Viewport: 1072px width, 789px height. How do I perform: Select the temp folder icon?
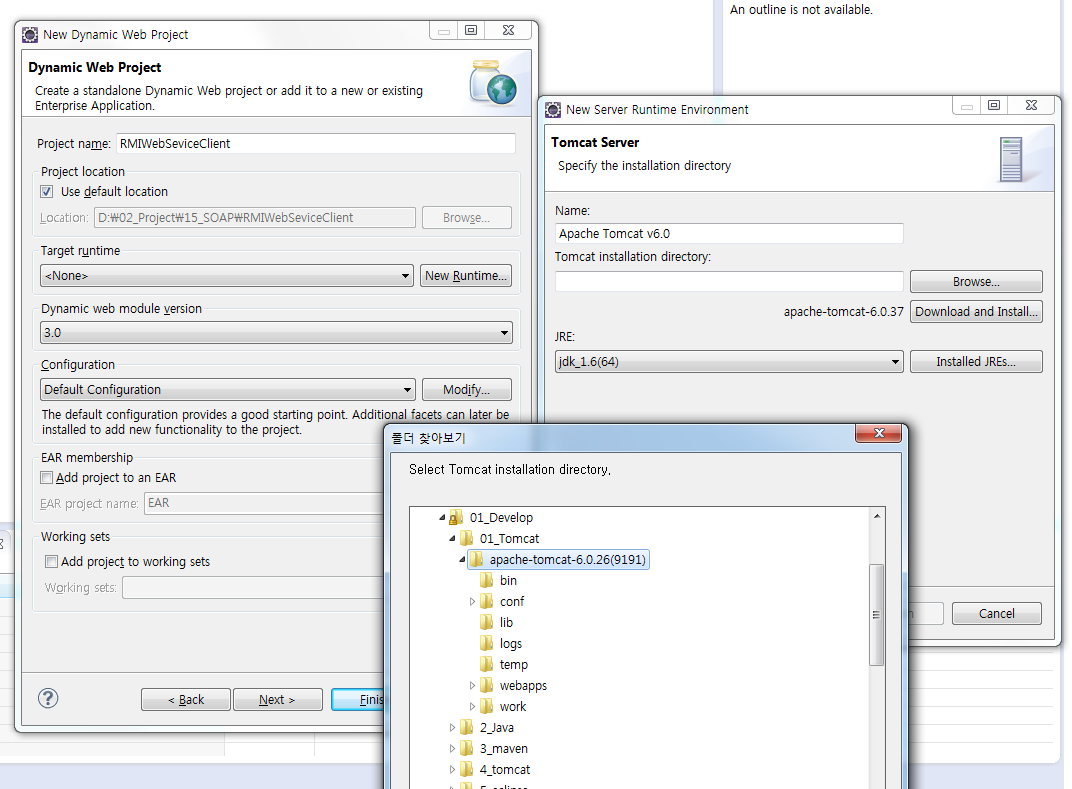[486, 665]
